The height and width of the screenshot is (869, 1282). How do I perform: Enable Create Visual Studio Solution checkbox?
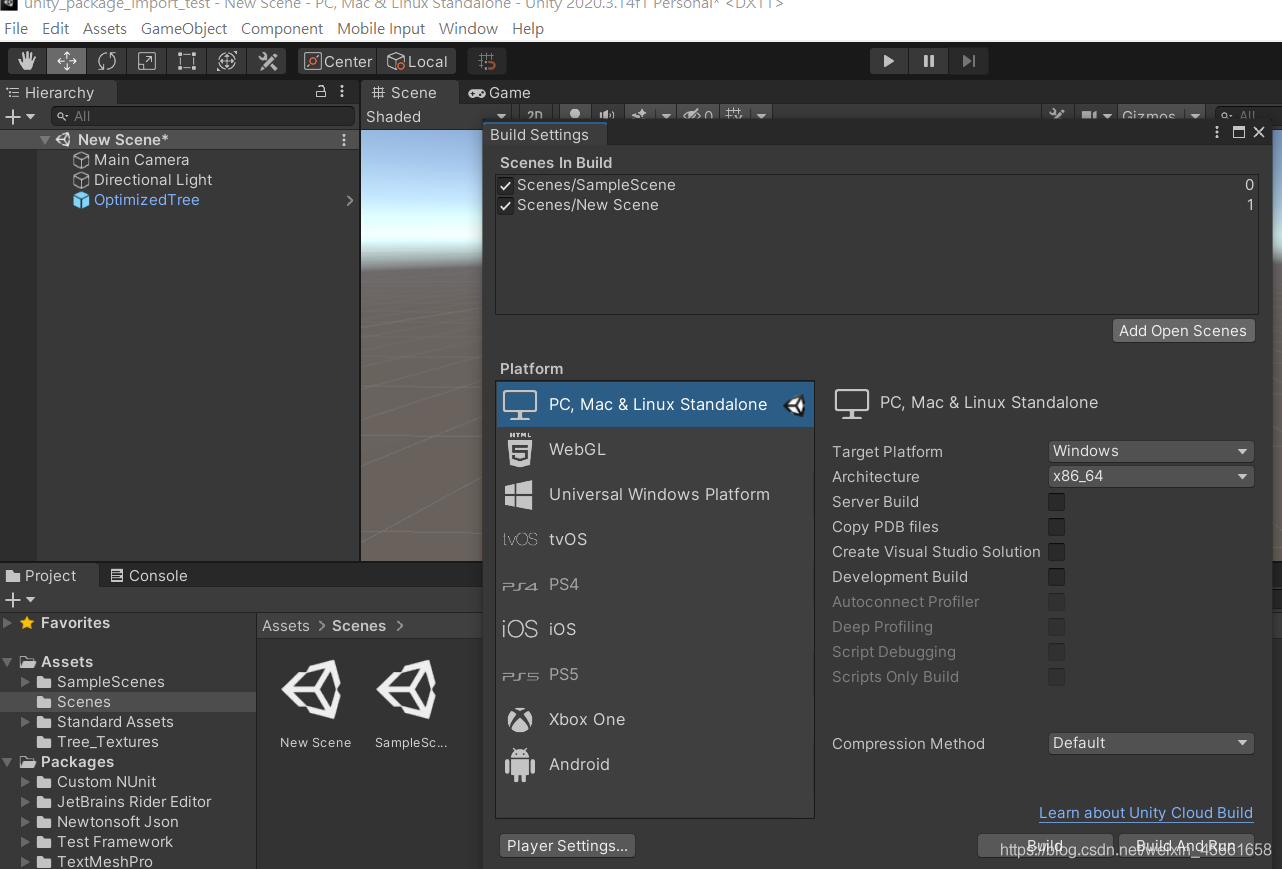coord(1056,552)
